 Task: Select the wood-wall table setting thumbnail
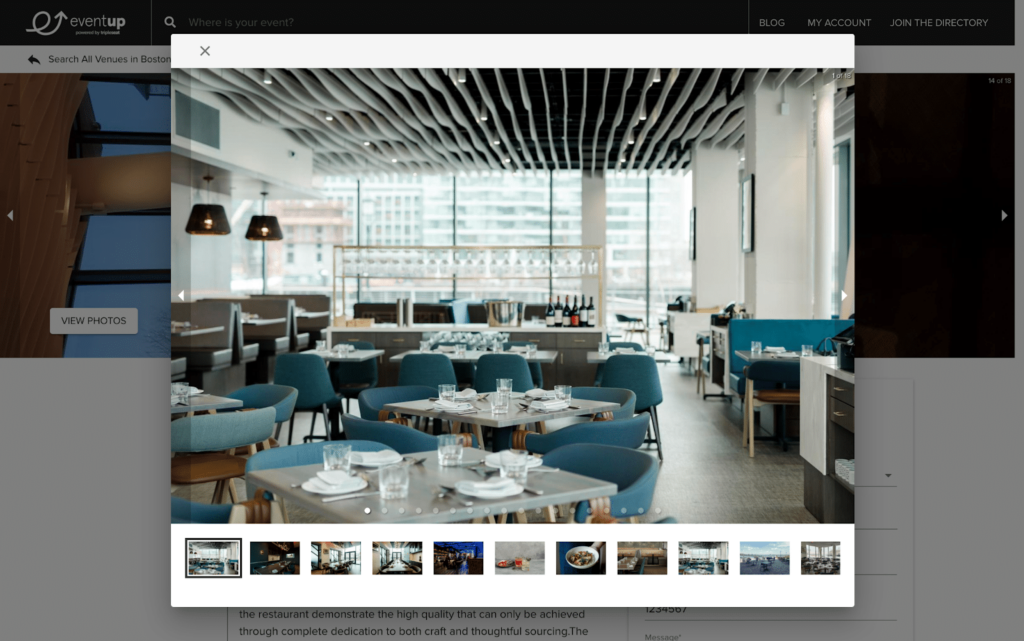tap(642, 558)
